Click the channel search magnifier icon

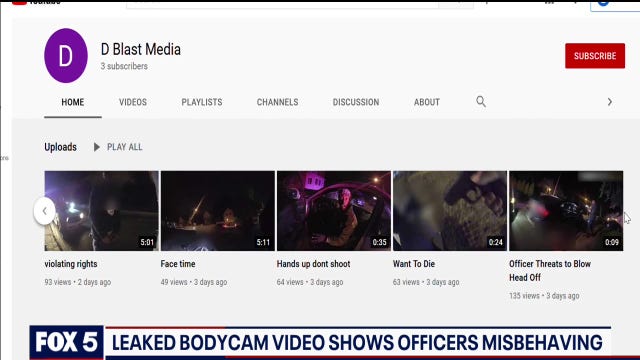481,101
